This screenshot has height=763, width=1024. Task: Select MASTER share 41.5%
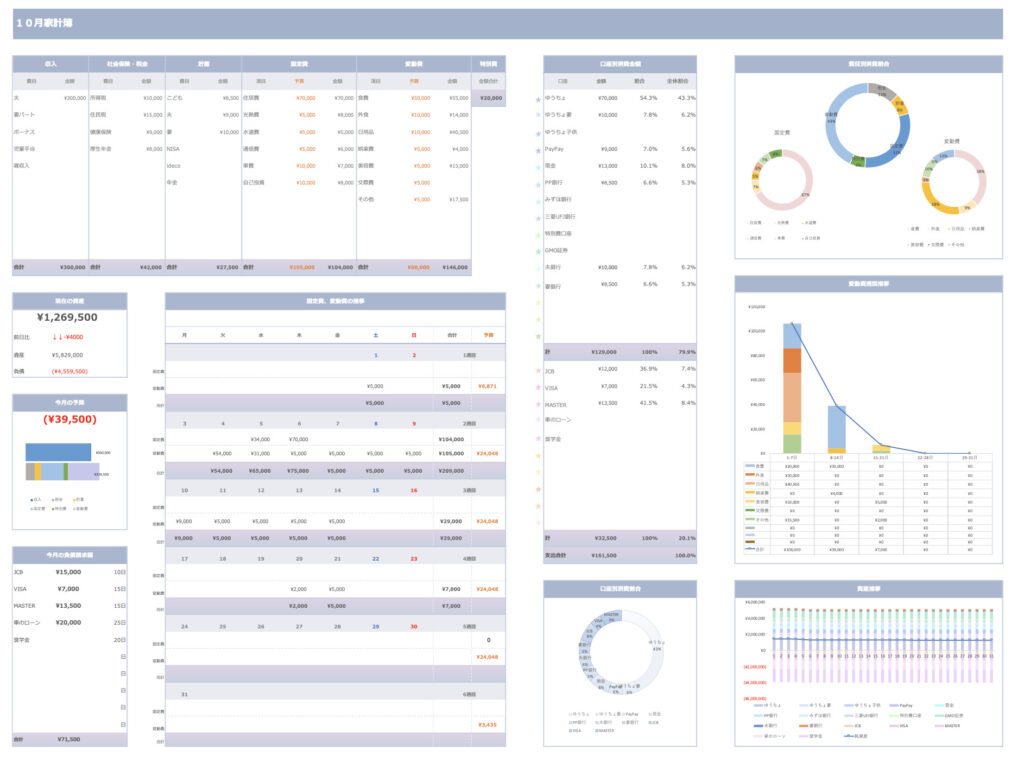[648, 403]
